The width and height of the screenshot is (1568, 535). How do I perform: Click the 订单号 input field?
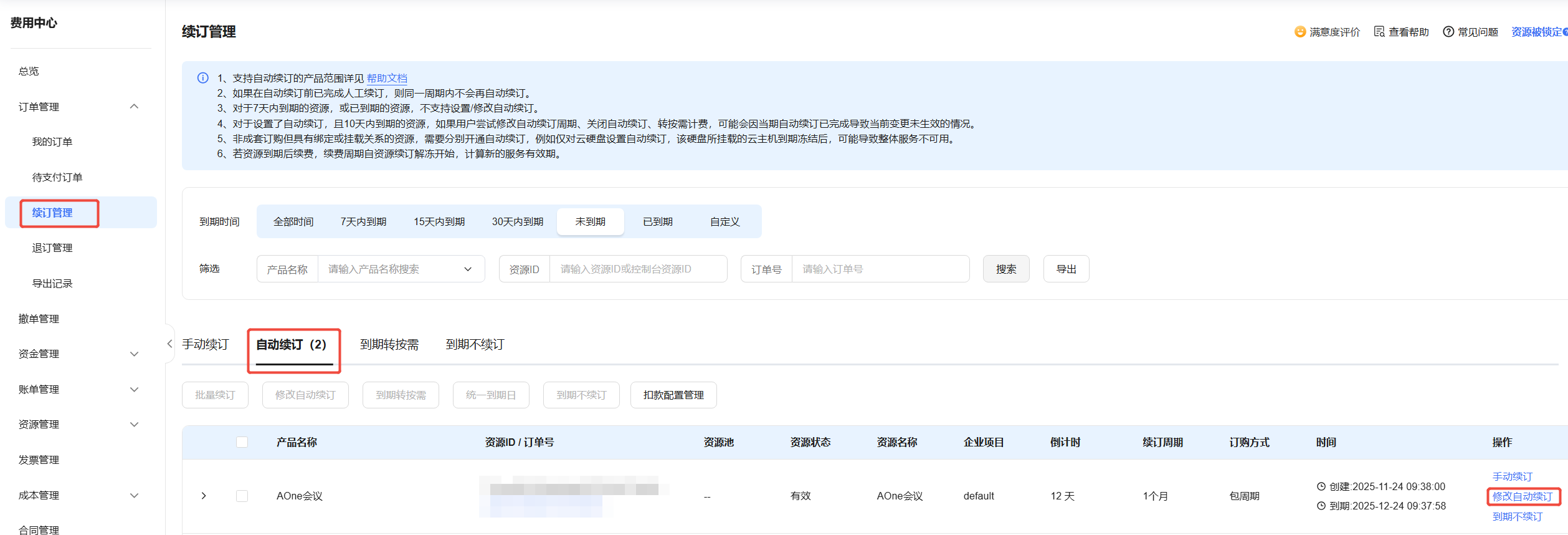(880, 269)
